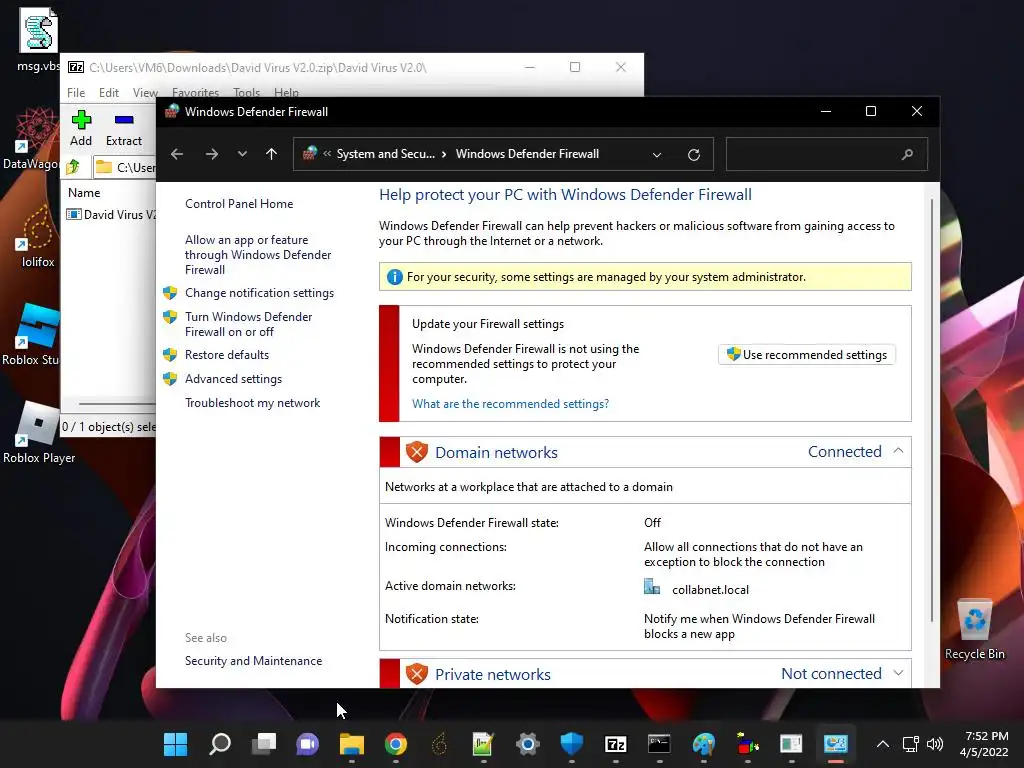
Task: Open Google Chrome from taskbar
Action: [x=396, y=744]
